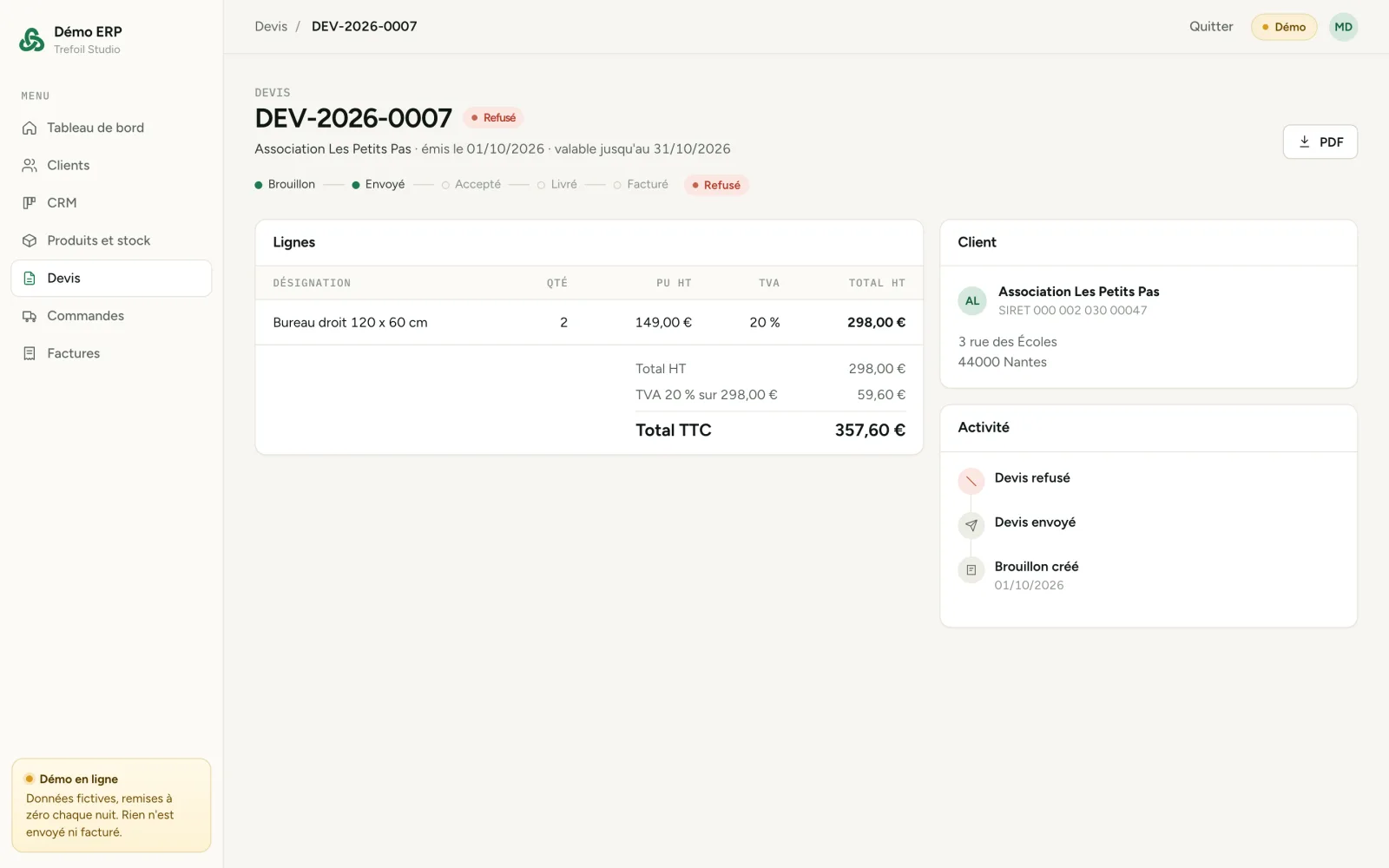Click the Brouillon status step
Viewport: 1389px width, 868px height.
tap(285, 185)
